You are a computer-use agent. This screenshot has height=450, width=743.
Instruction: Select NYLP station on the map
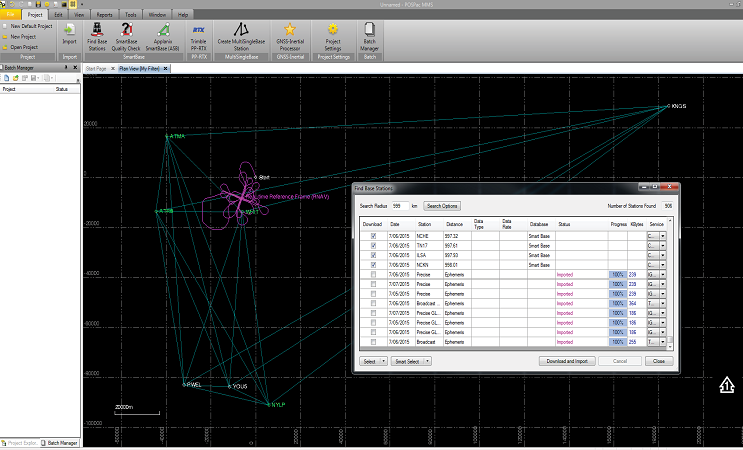point(276,405)
